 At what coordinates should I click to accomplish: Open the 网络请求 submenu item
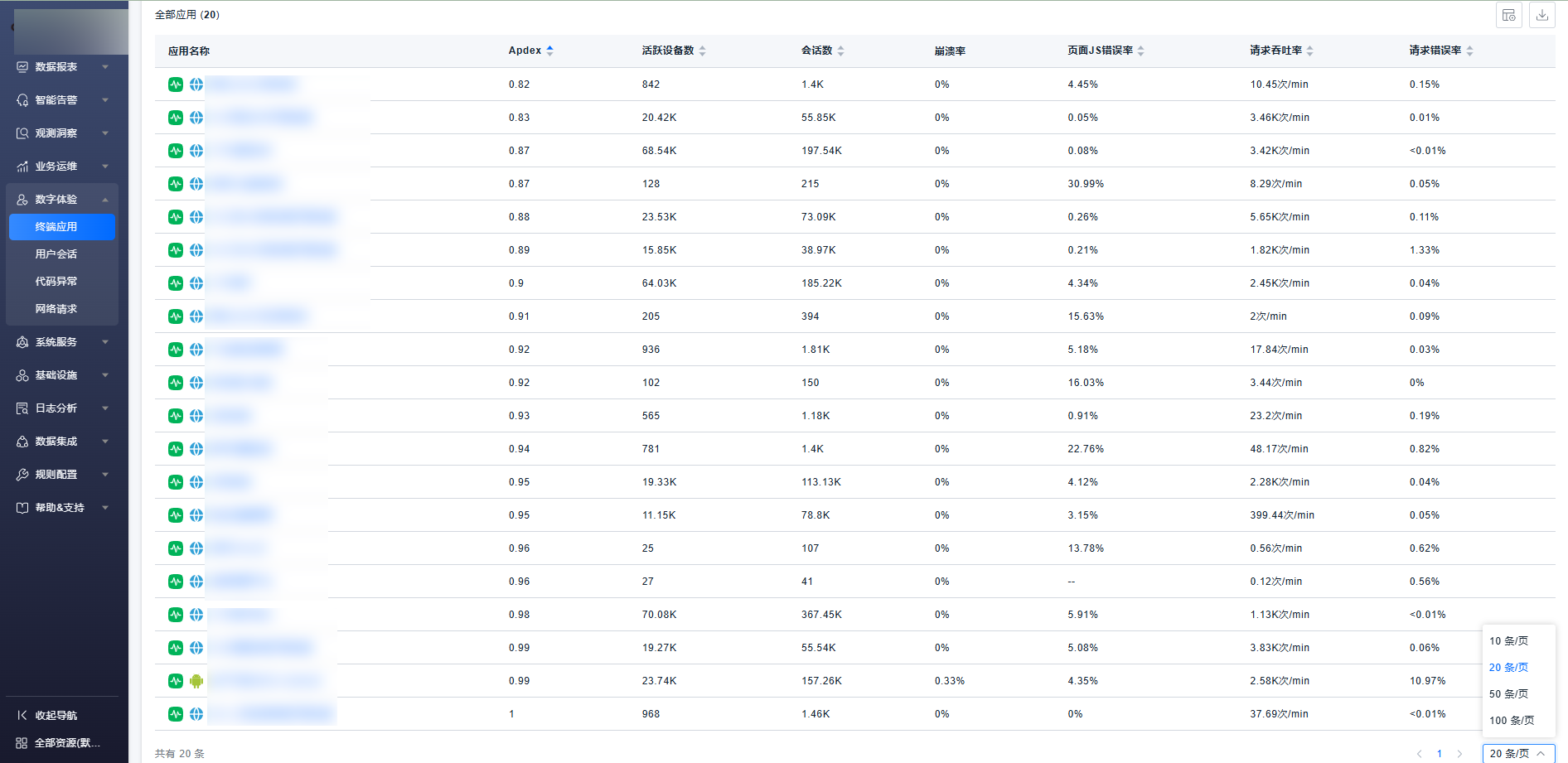coord(56,309)
